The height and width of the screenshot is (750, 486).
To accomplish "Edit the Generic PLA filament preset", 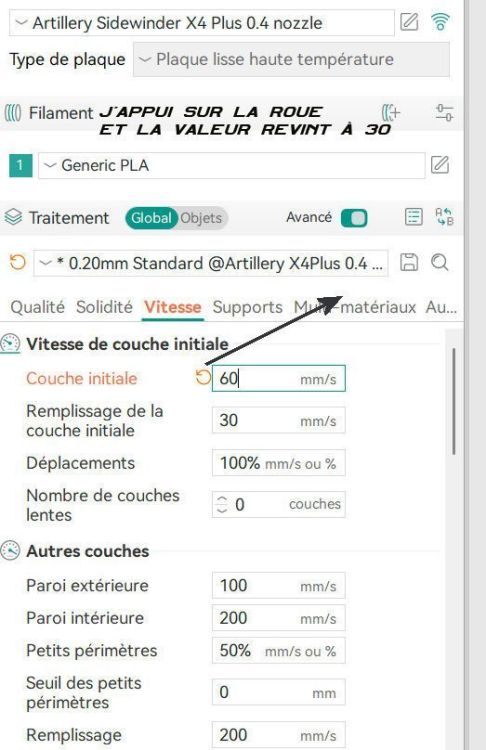I will (x=440, y=165).
